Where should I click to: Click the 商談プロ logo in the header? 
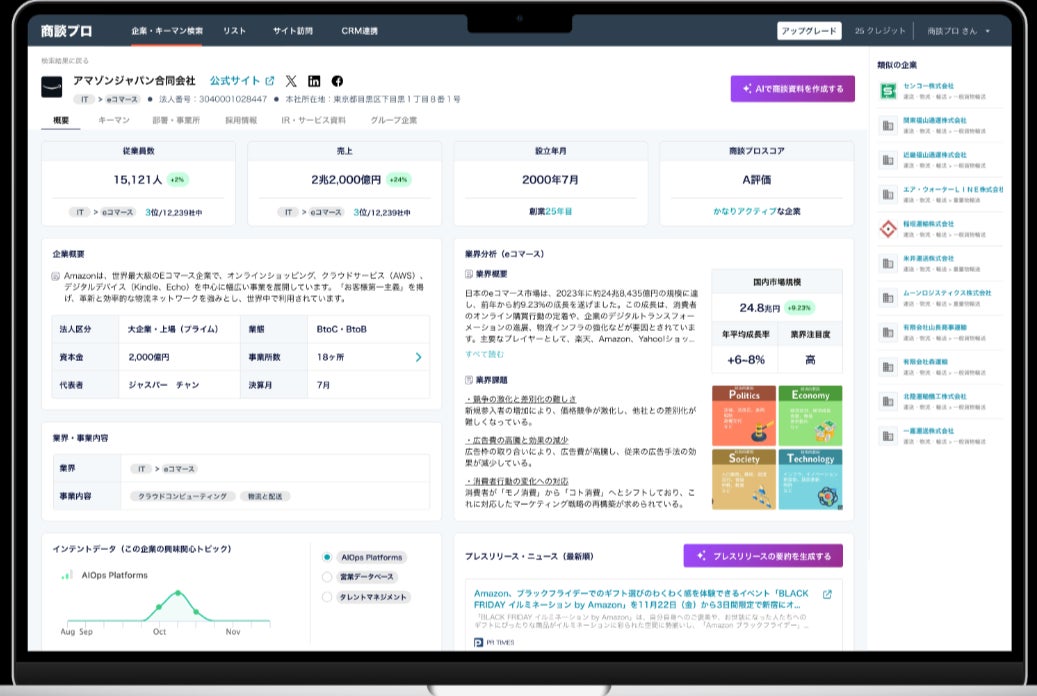tap(66, 31)
